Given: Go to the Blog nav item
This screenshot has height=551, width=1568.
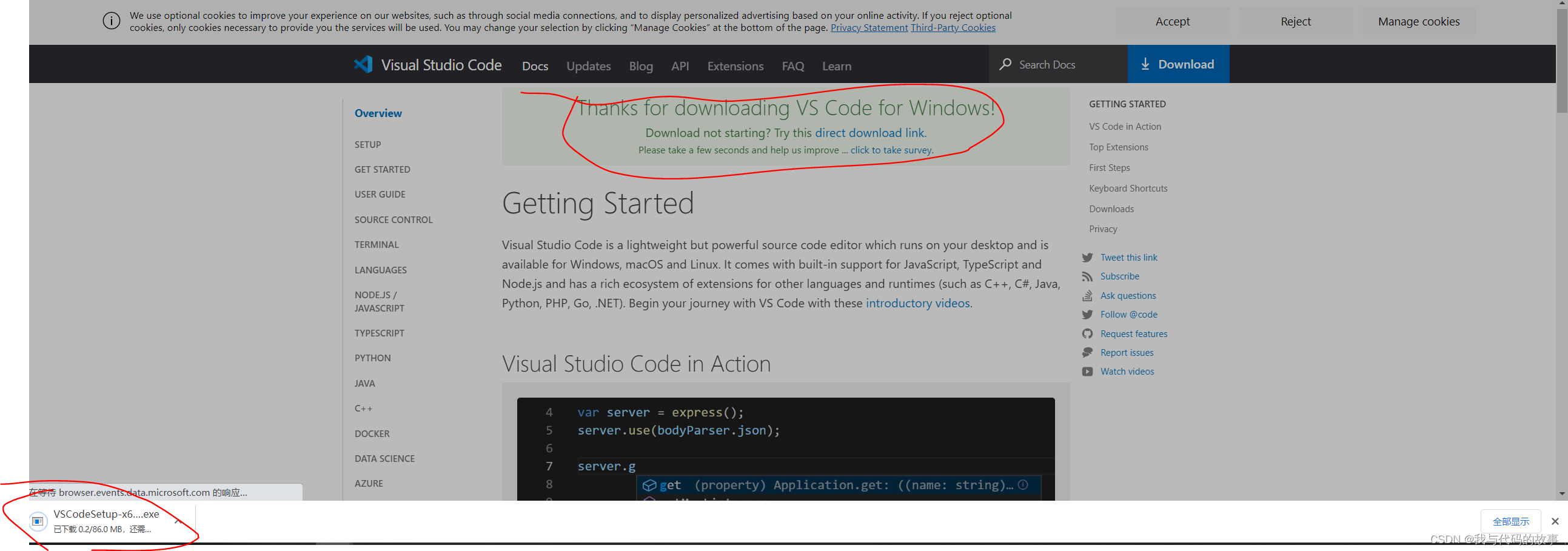Looking at the screenshot, I should click(x=640, y=65).
